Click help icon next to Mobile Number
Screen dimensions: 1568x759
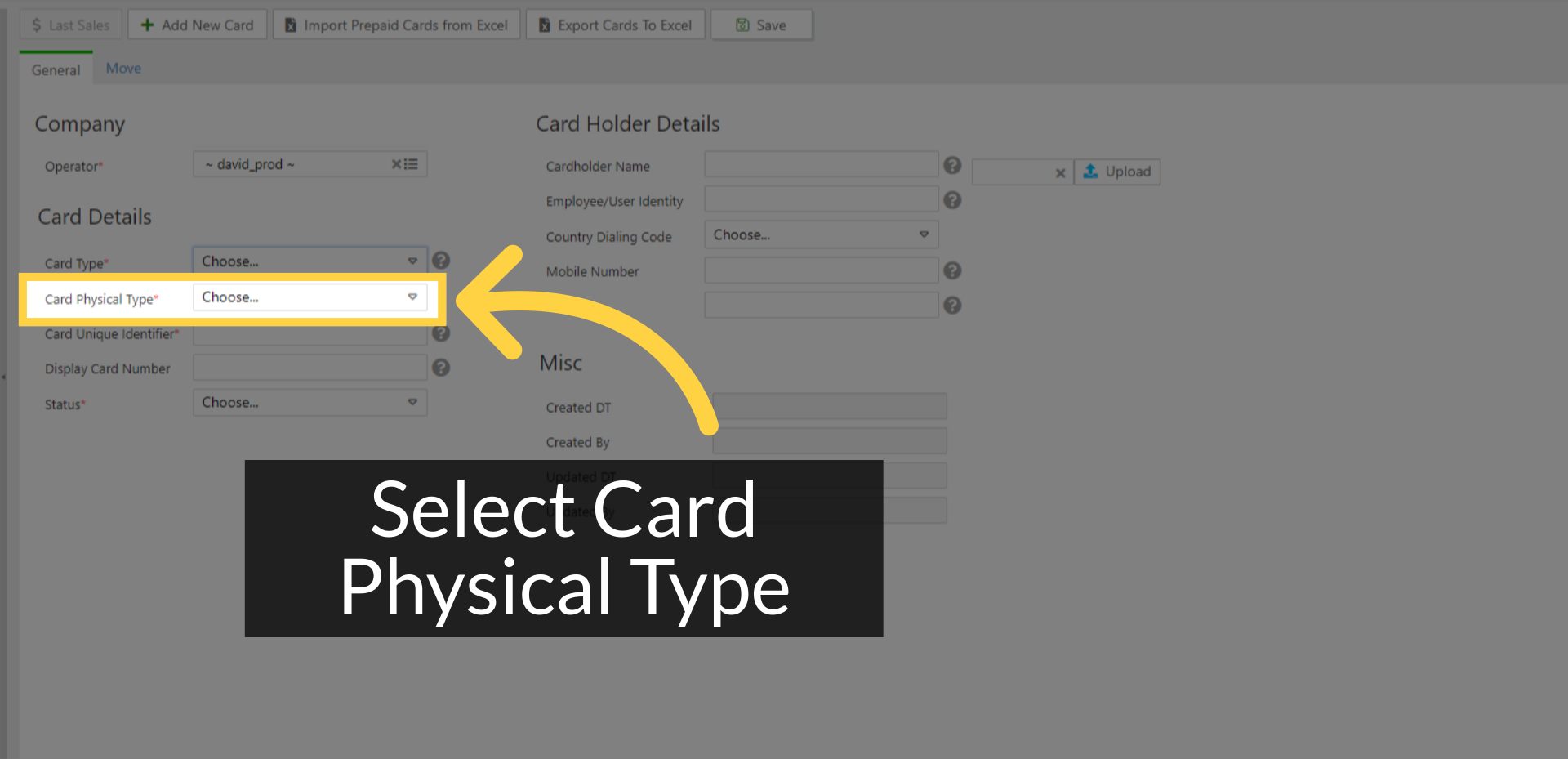point(952,270)
